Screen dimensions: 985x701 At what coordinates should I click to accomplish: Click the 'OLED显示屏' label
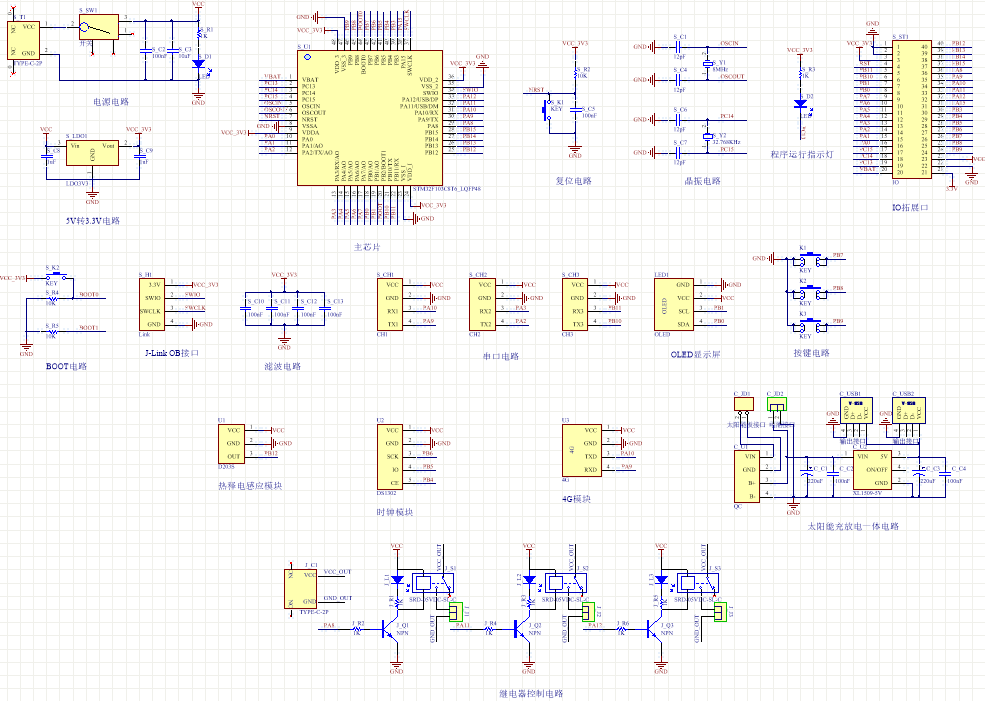695,355
